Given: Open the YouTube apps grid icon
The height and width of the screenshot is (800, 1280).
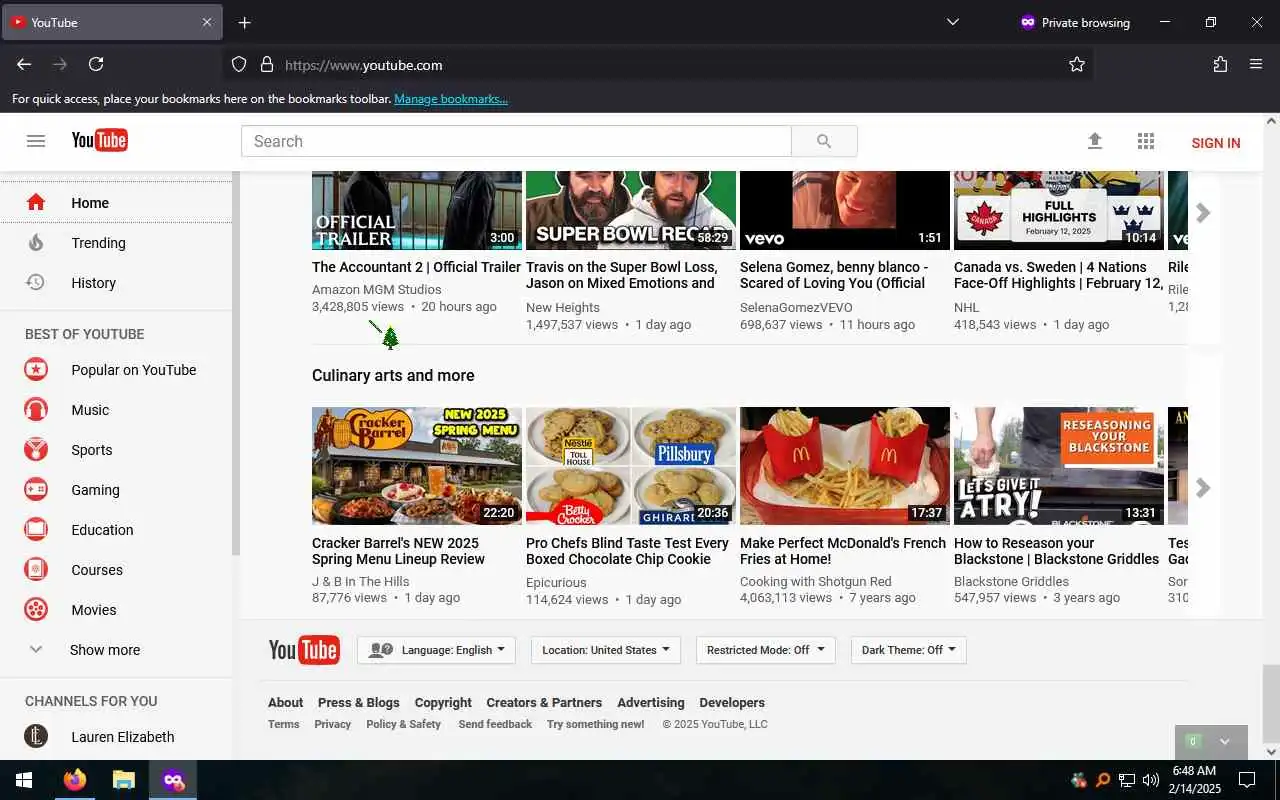Looking at the screenshot, I should pyautogui.click(x=1146, y=141).
